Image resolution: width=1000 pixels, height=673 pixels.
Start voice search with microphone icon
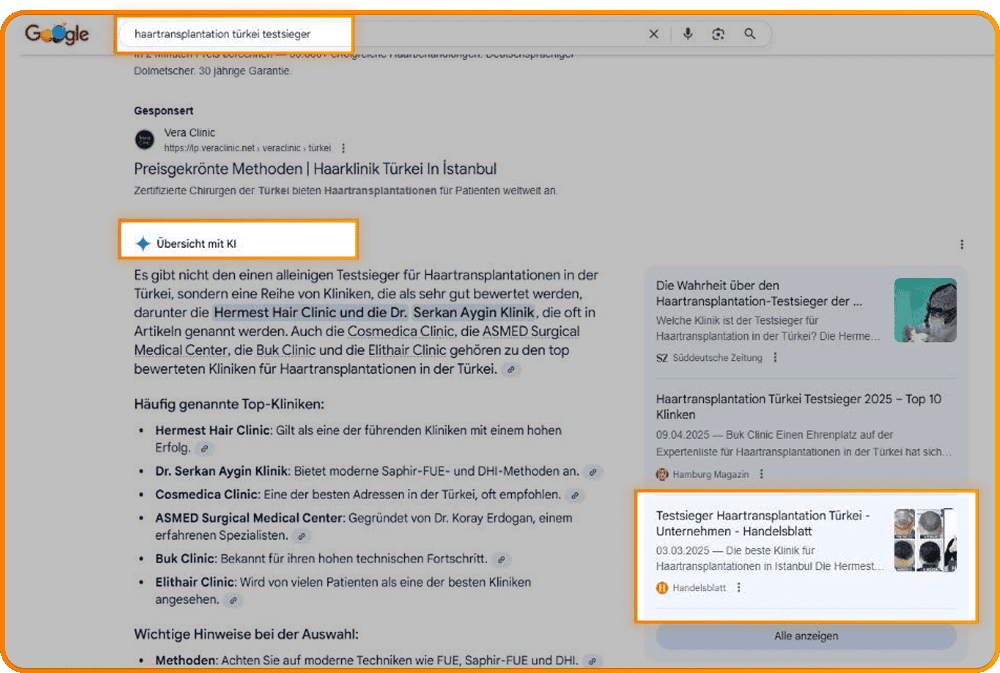tap(688, 34)
